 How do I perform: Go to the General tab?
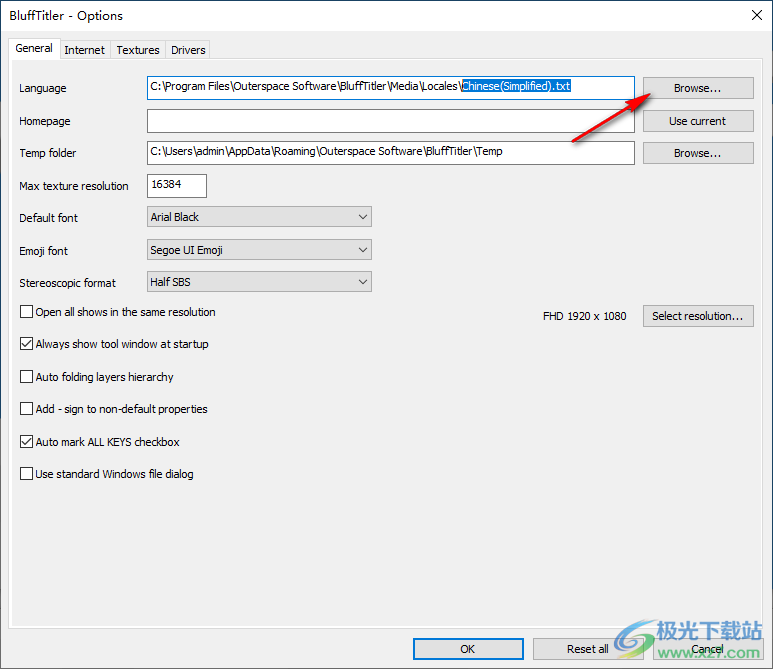click(34, 48)
